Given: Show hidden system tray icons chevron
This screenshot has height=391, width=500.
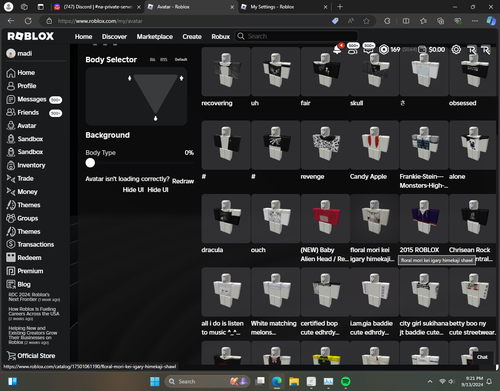Looking at the screenshot, I should [x=430, y=381].
